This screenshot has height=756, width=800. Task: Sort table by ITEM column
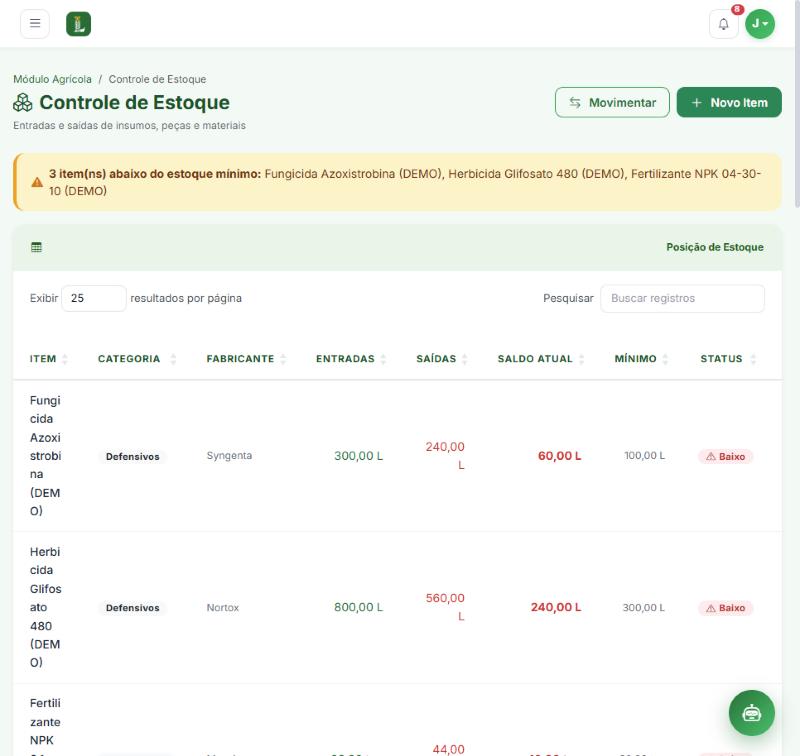pos(48,359)
